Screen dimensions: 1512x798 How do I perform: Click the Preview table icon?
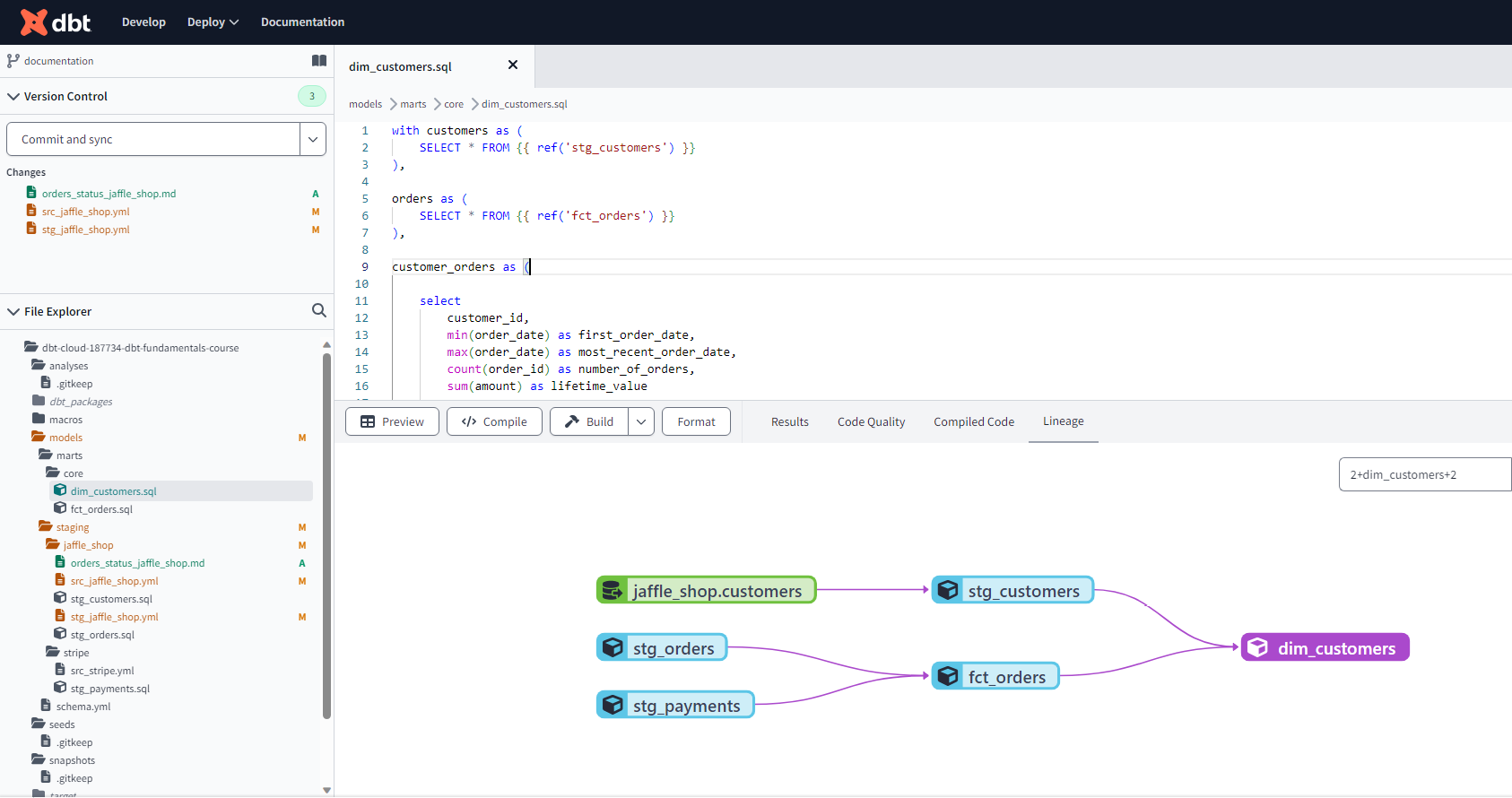[x=368, y=421]
